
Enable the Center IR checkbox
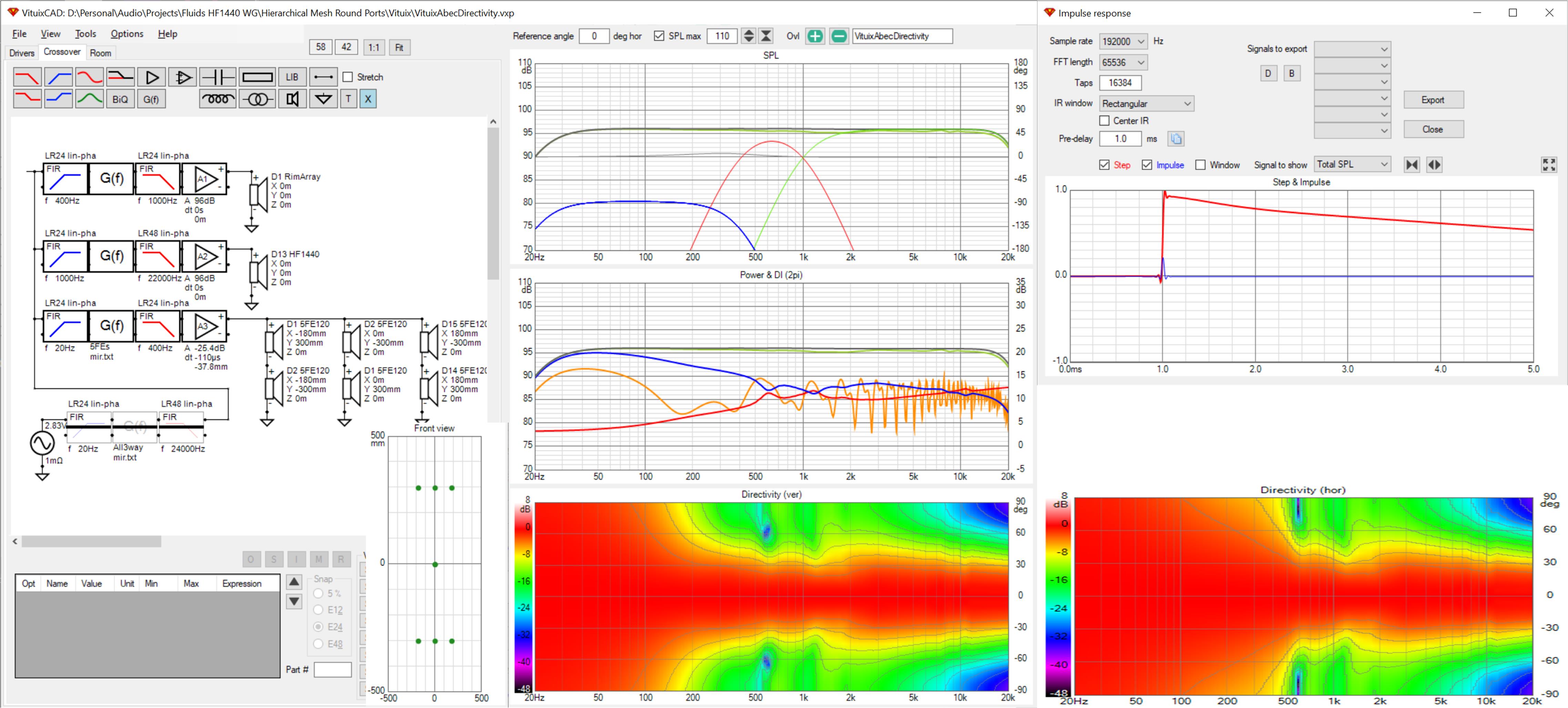click(x=1105, y=121)
